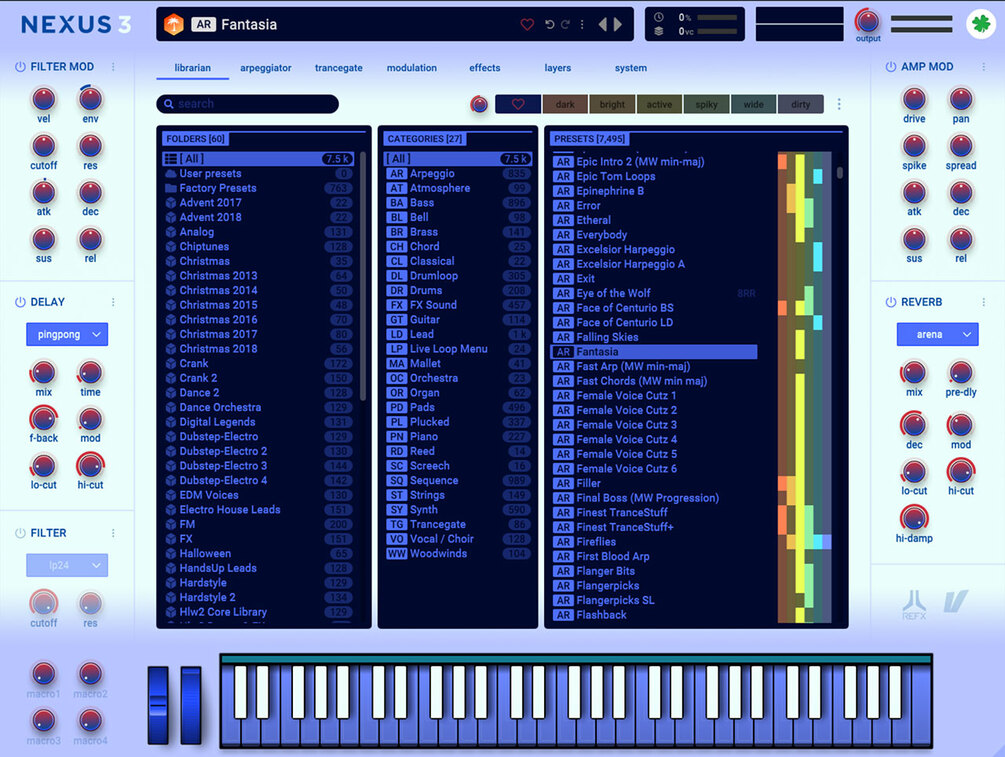The height and width of the screenshot is (757, 1005).
Task: Click the orange palm tree expansion icon
Action: (174, 24)
